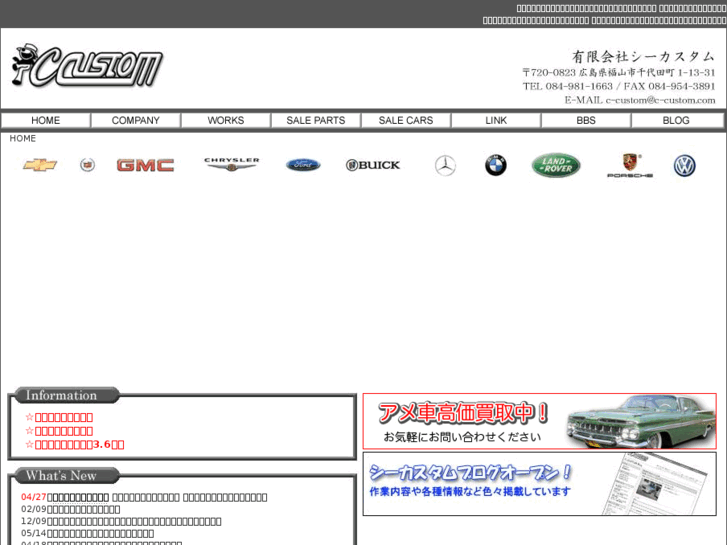Open the Porsche crest logo

[x=630, y=166]
